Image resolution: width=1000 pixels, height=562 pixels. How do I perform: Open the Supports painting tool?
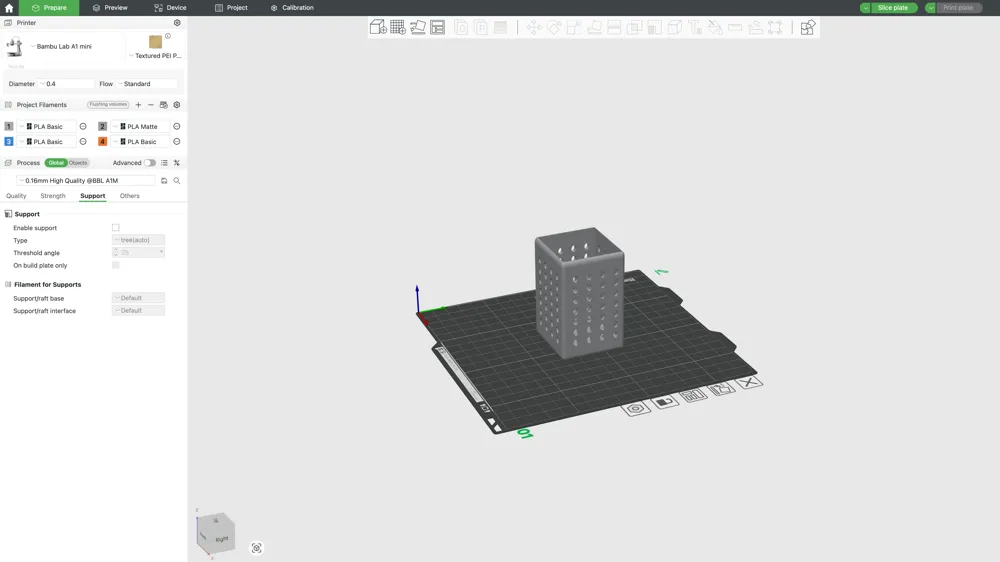pos(654,27)
